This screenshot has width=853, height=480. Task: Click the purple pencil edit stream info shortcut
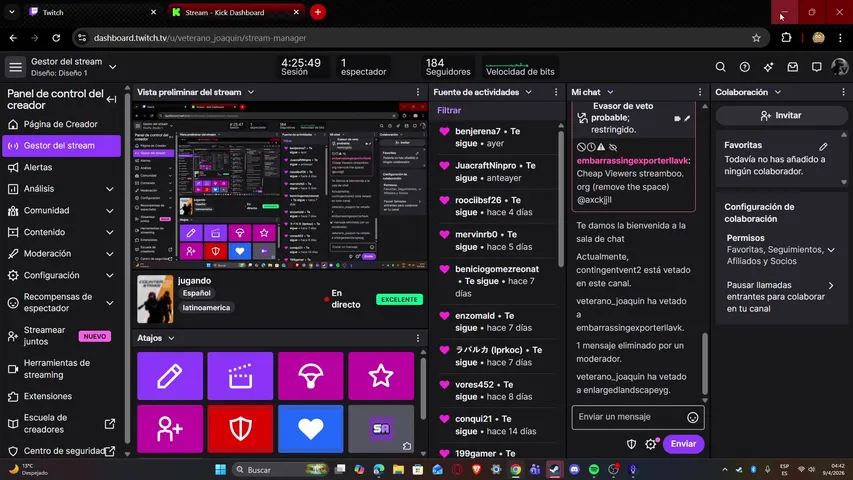[170, 376]
